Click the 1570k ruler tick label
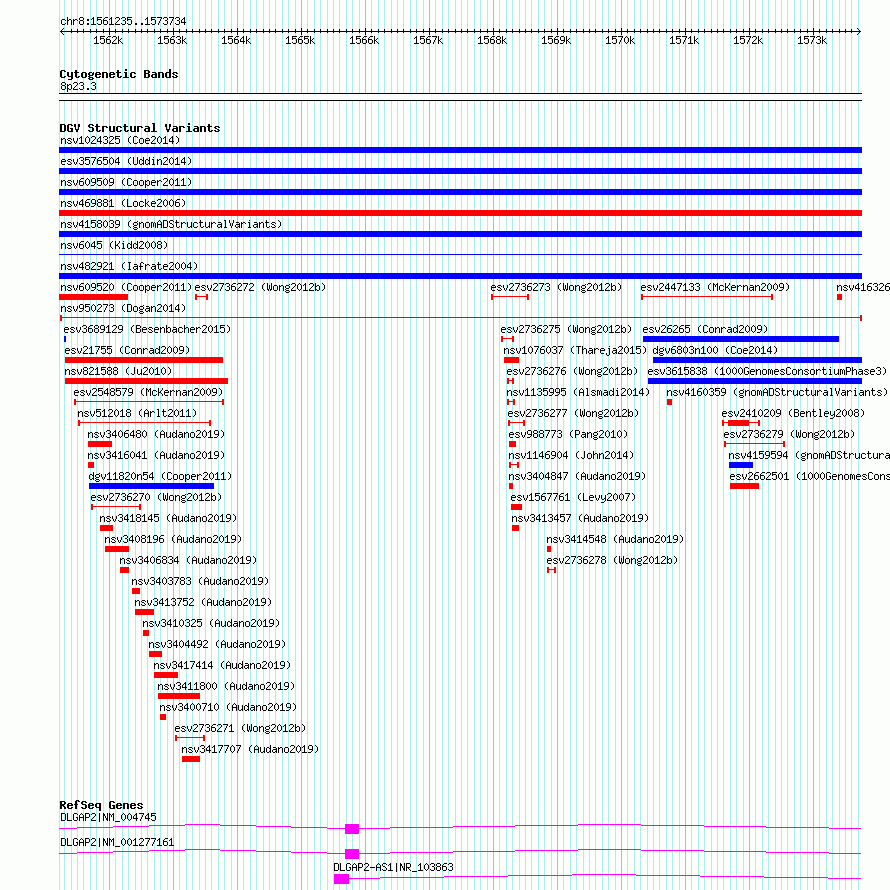The width and height of the screenshot is (890, 890). coord(620,40)
